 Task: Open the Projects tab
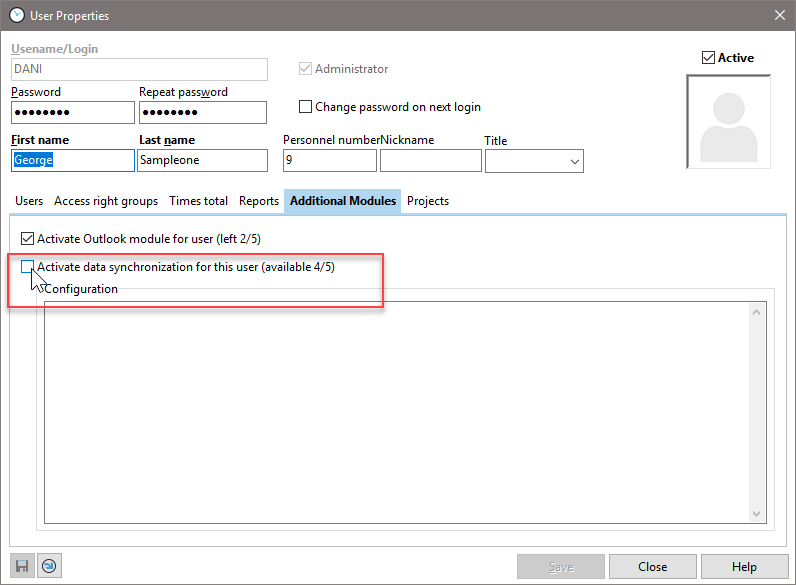(x=428, y=201)
